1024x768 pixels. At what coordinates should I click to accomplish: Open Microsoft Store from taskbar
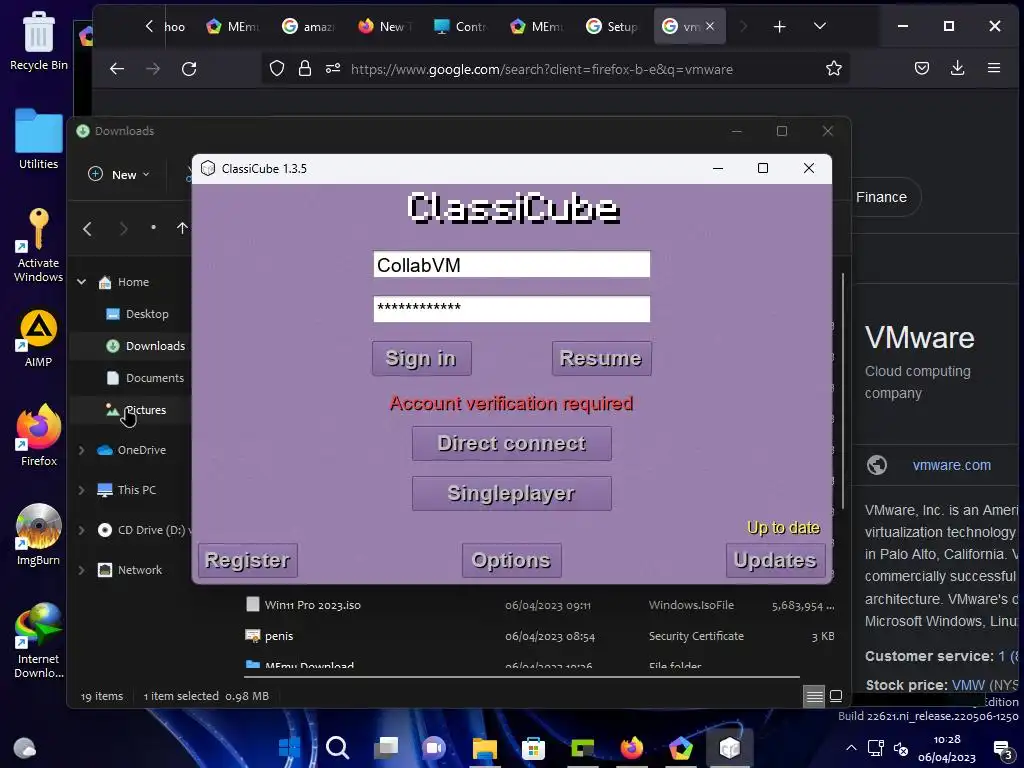[534, 747]
